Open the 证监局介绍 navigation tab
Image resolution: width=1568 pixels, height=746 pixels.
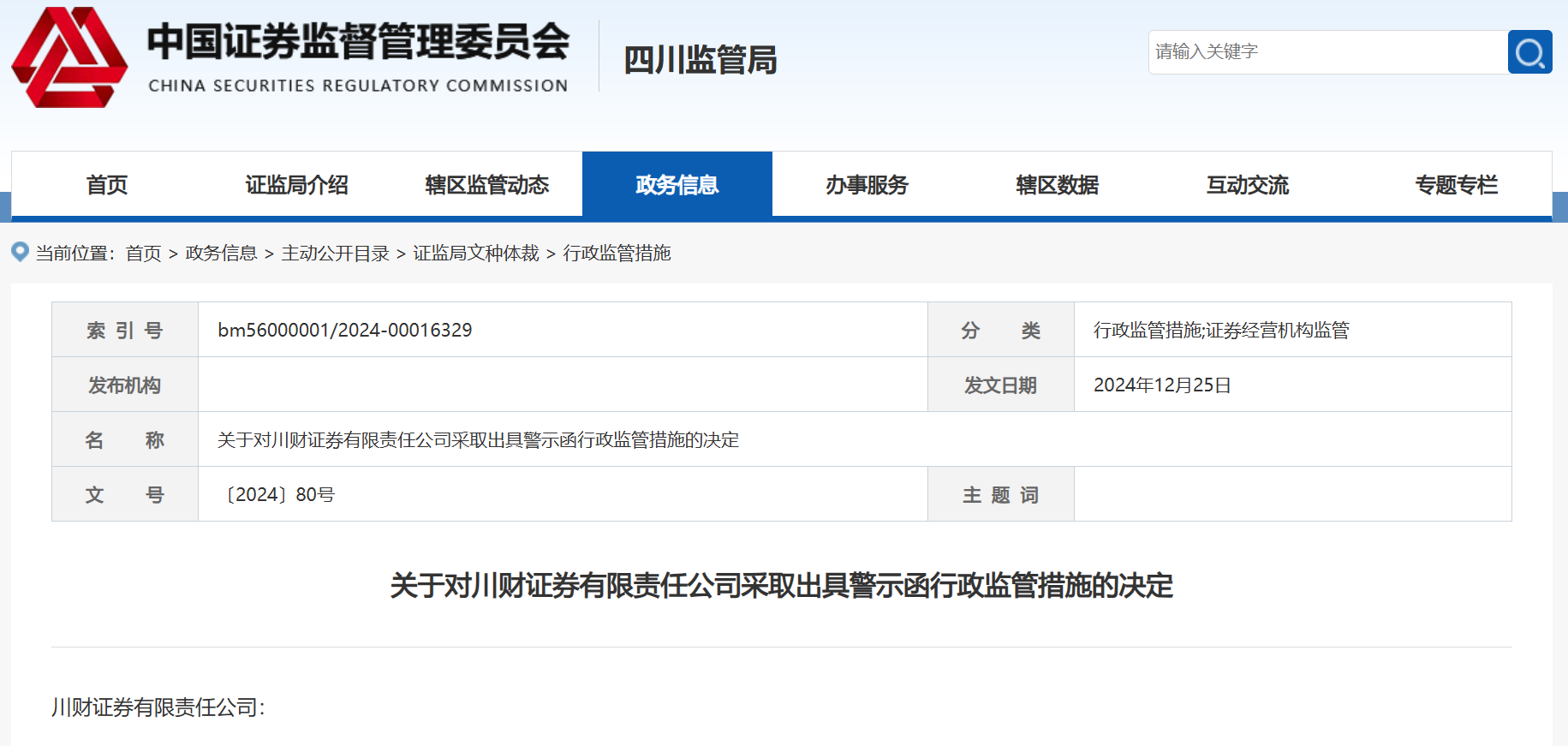[x=296, y=185]
